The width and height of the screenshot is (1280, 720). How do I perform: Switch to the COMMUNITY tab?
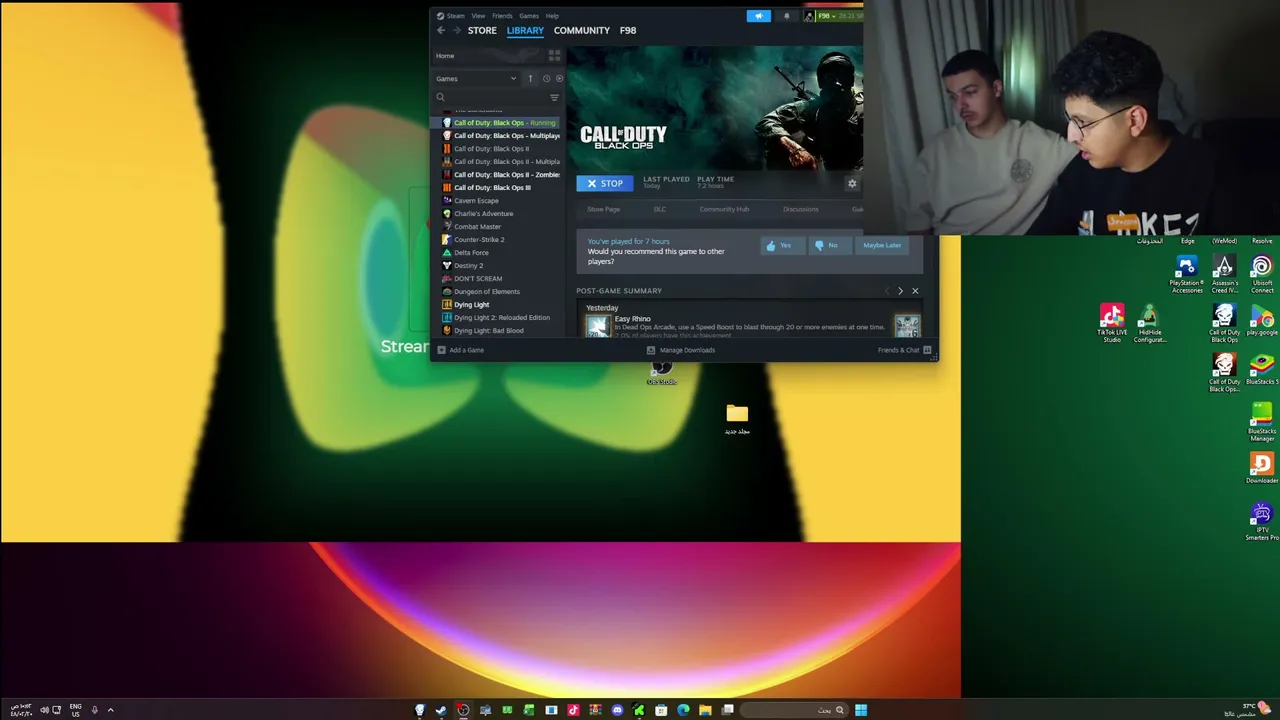point(582,30)
